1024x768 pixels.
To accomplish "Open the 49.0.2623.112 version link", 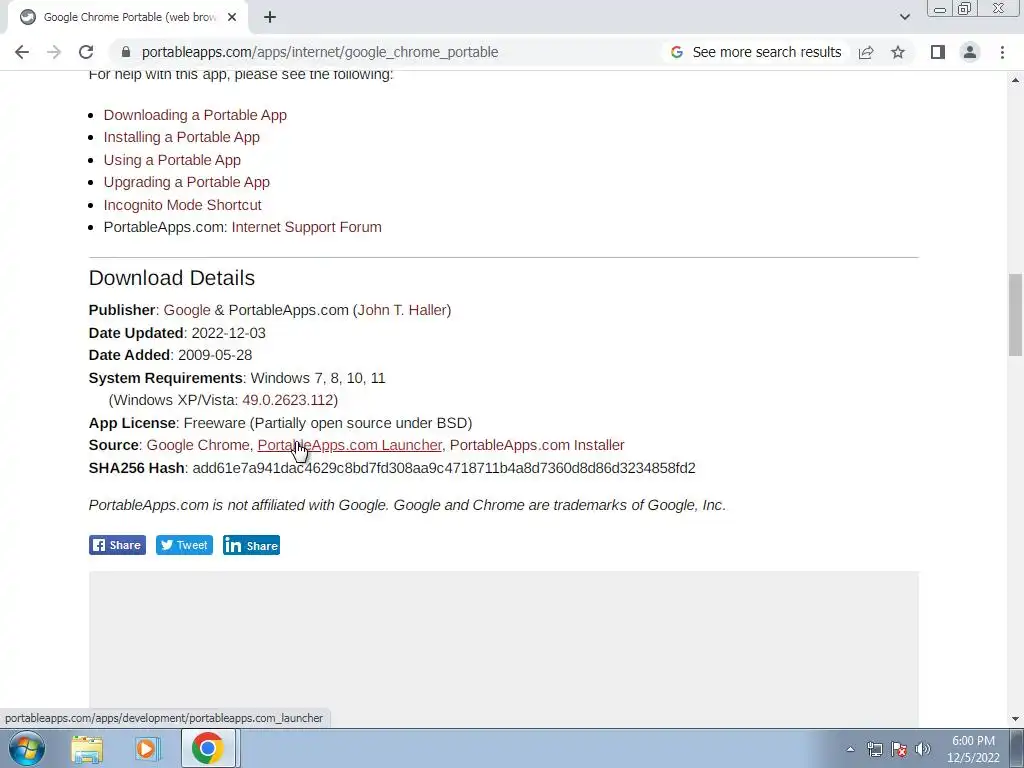I will pyautogui.click(x=287, y=400).
